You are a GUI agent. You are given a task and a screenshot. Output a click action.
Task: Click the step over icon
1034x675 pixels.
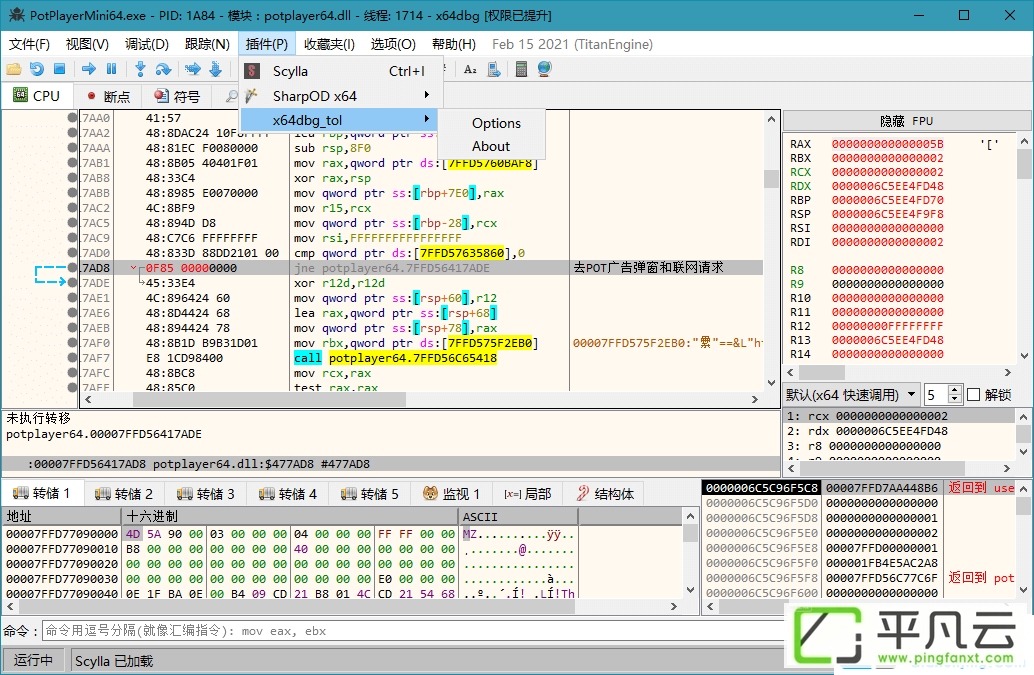coord(163,69)
